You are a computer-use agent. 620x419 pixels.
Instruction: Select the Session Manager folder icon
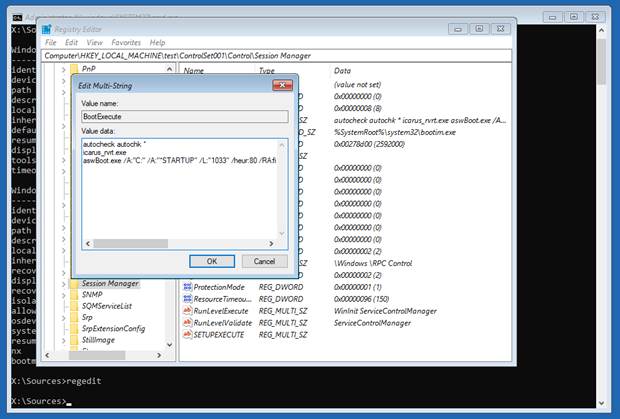[x=74, y=283]
